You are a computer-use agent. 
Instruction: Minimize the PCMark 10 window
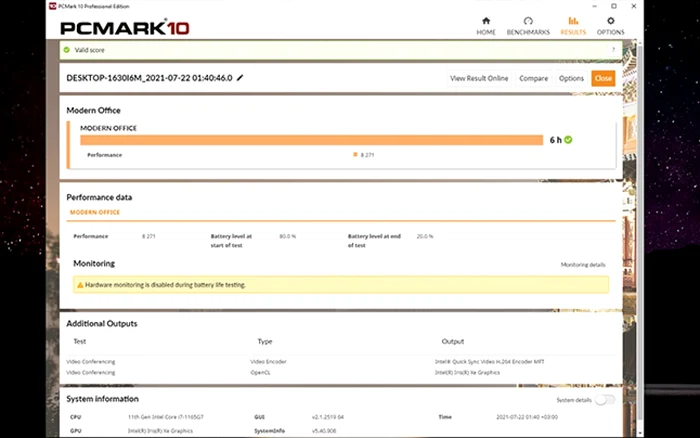click(x=594, y=6)
